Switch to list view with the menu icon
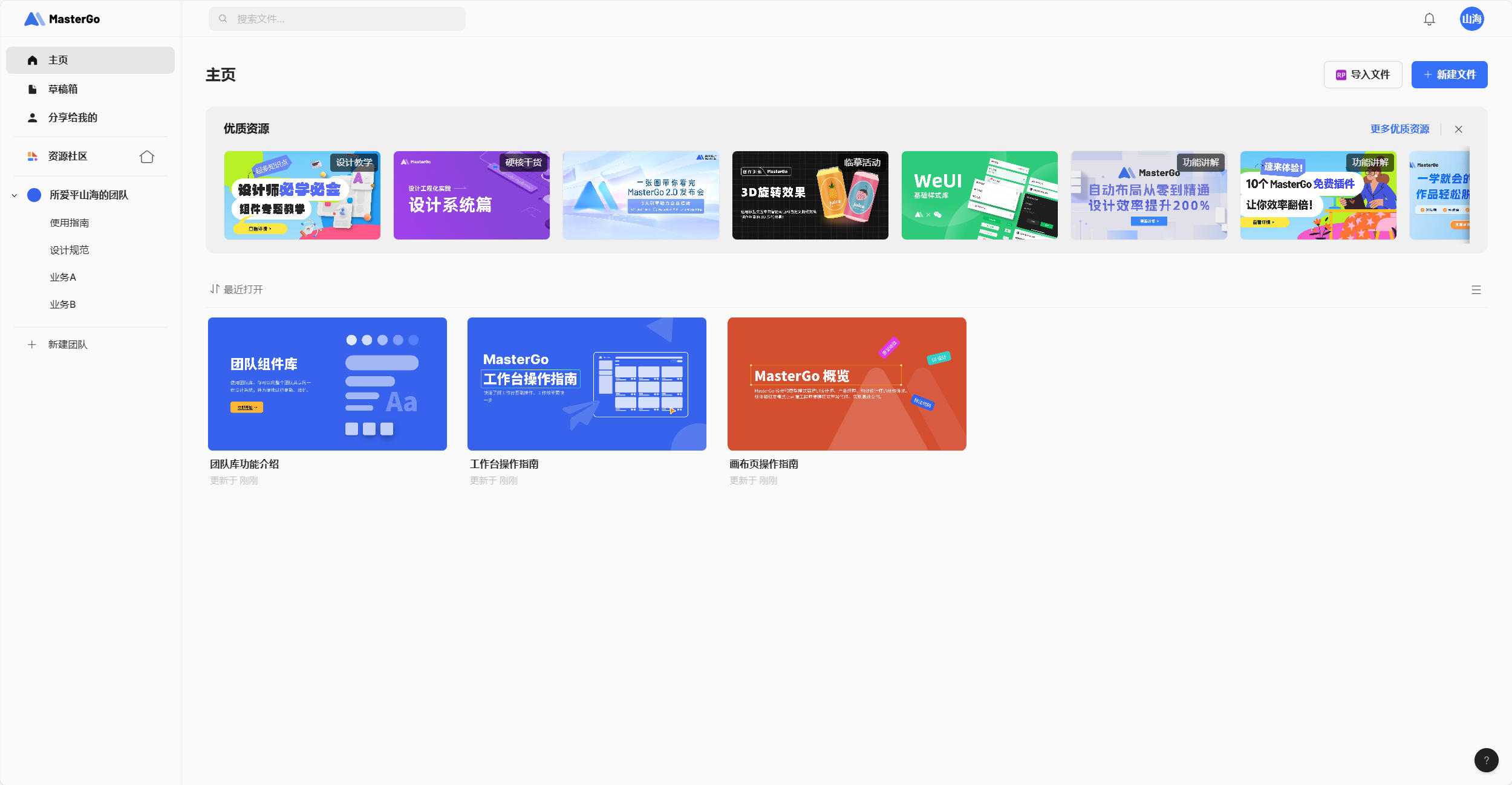This screenshot has width=1512, height=785. pos(1476,290)
